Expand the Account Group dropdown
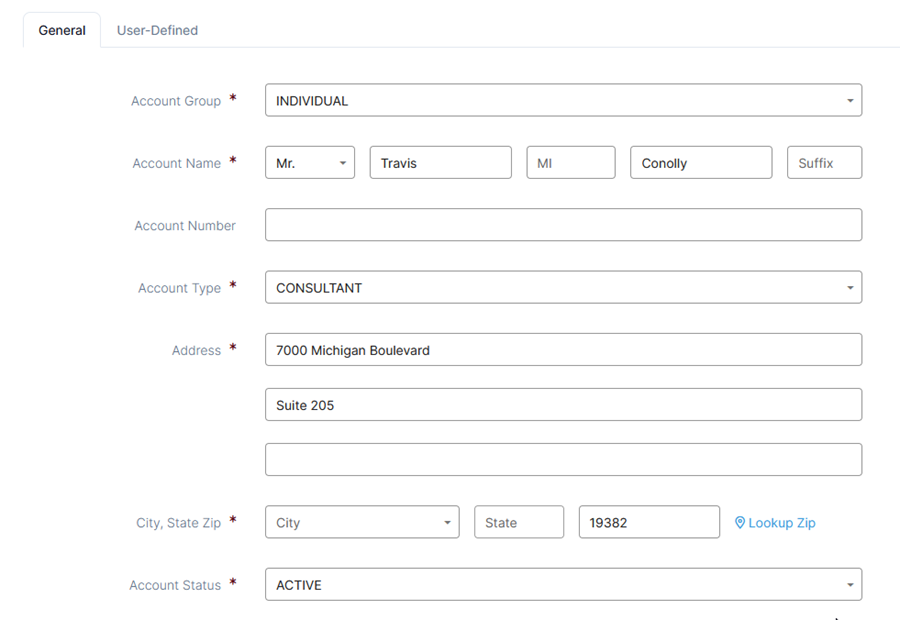Viewport: 900px width, 620px height. (x=563, y=100)
